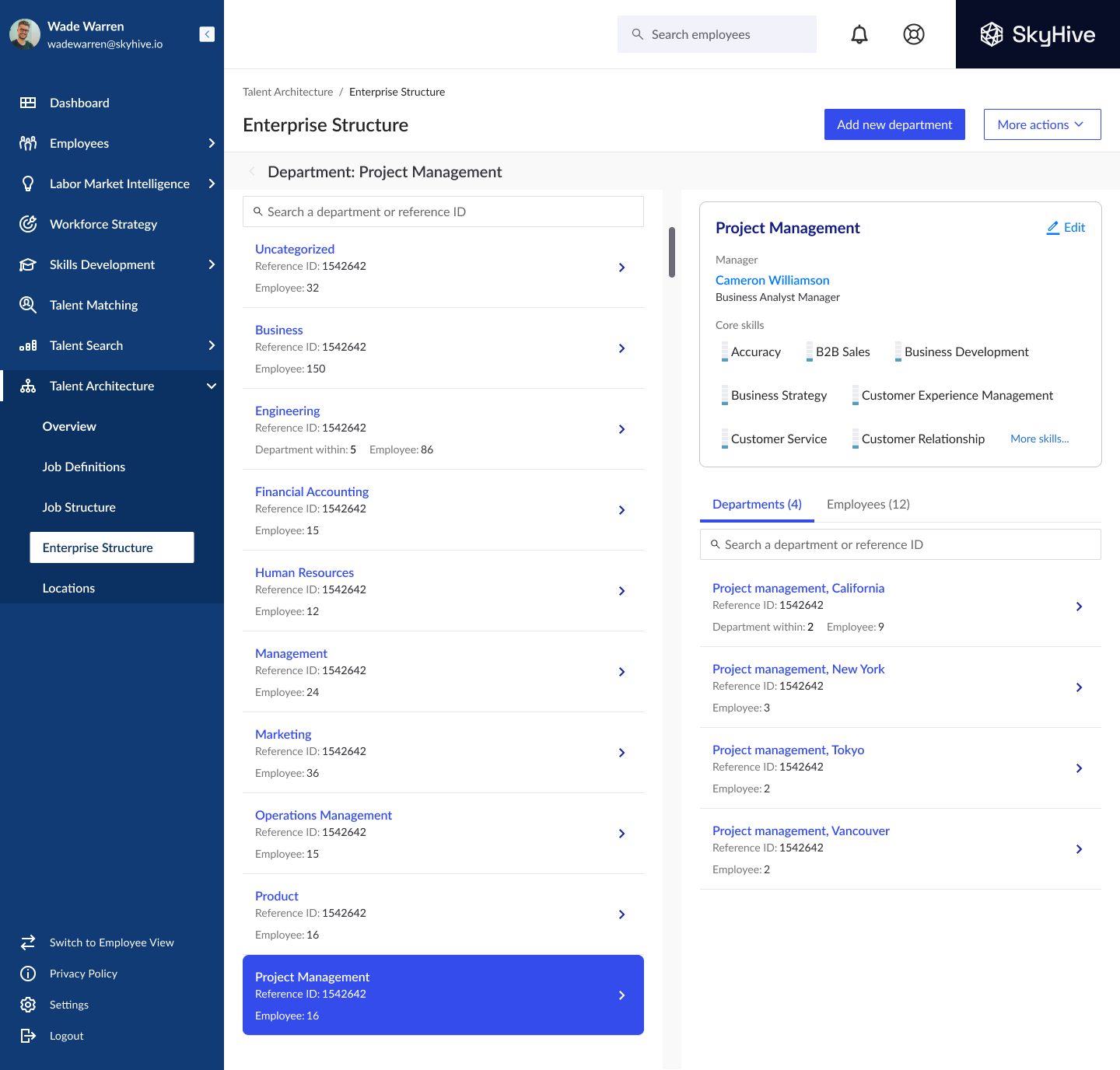Expand Labor Market Intelligence submenu
This screenshot has height=1070, width=1120.
[x=212, y=184]
